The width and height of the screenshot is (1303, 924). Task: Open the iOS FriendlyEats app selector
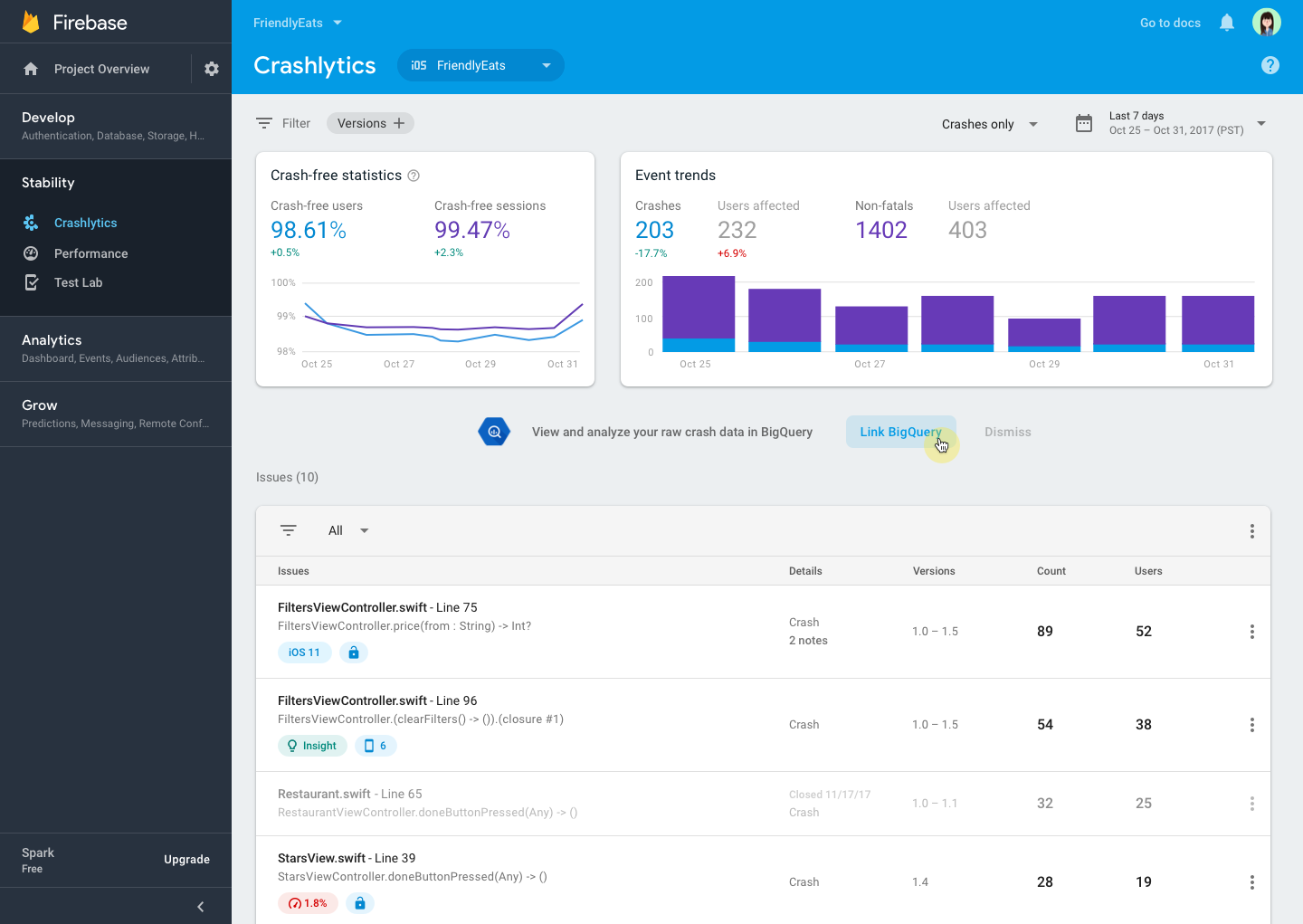tap(480, 65)
